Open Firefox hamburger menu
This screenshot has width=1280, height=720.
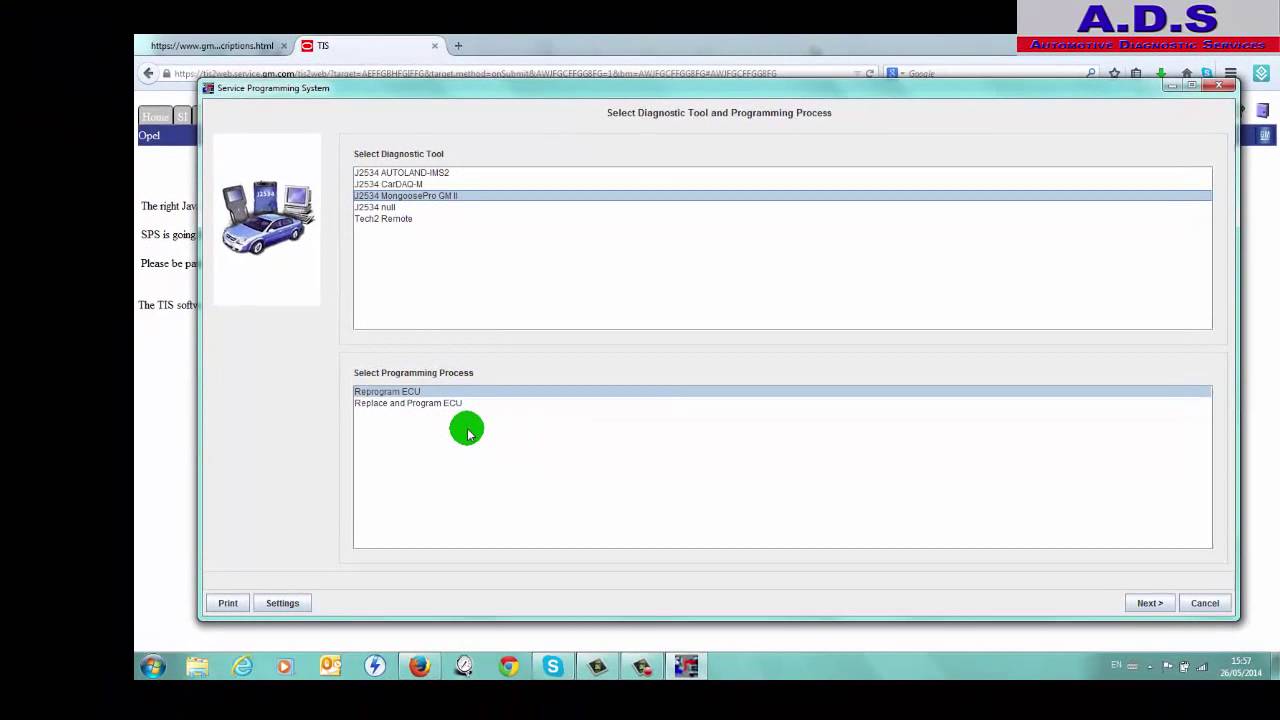click(1231, 73)
